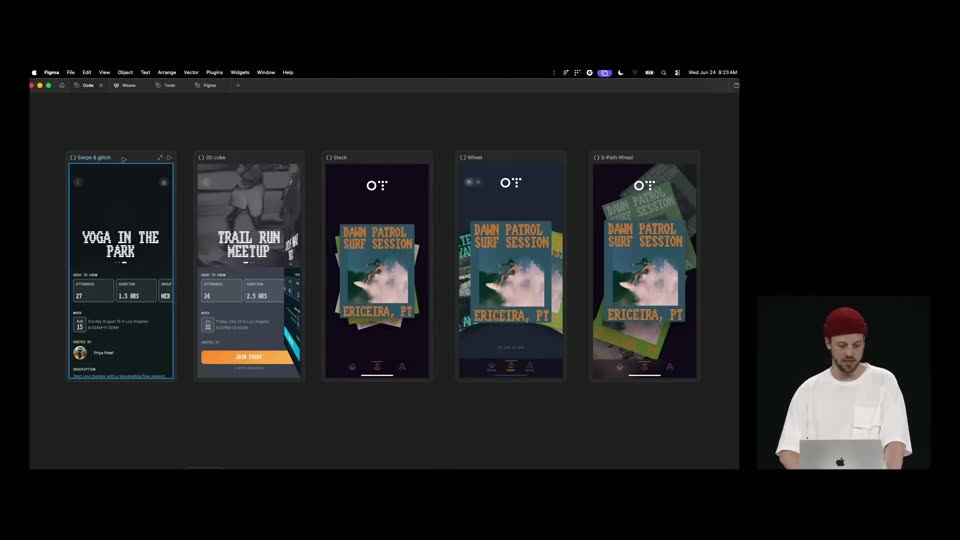
Task: Click the Attendees 24 card
Action: 221,291
